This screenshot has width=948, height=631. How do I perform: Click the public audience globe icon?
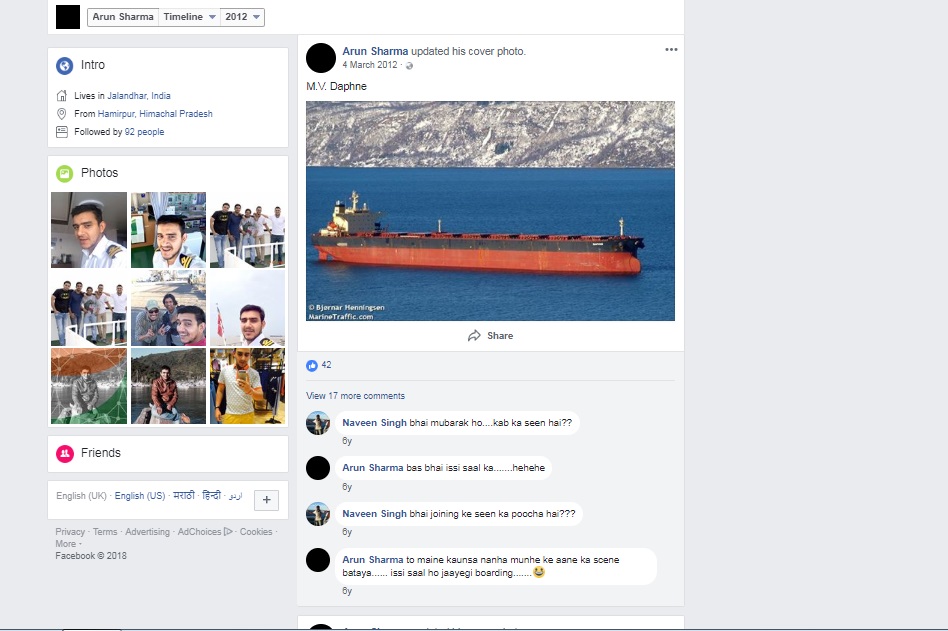(409, 66)
